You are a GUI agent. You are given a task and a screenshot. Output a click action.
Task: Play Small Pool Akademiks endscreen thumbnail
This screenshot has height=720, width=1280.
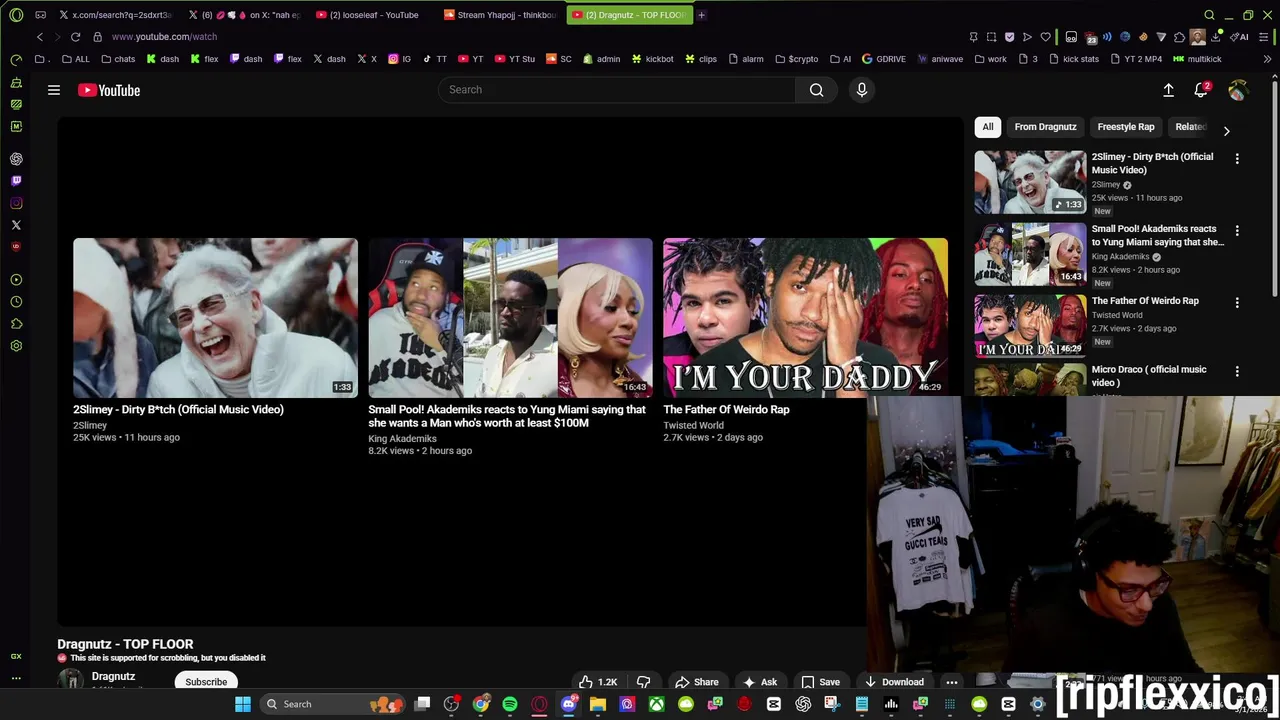tap(510, 318)
